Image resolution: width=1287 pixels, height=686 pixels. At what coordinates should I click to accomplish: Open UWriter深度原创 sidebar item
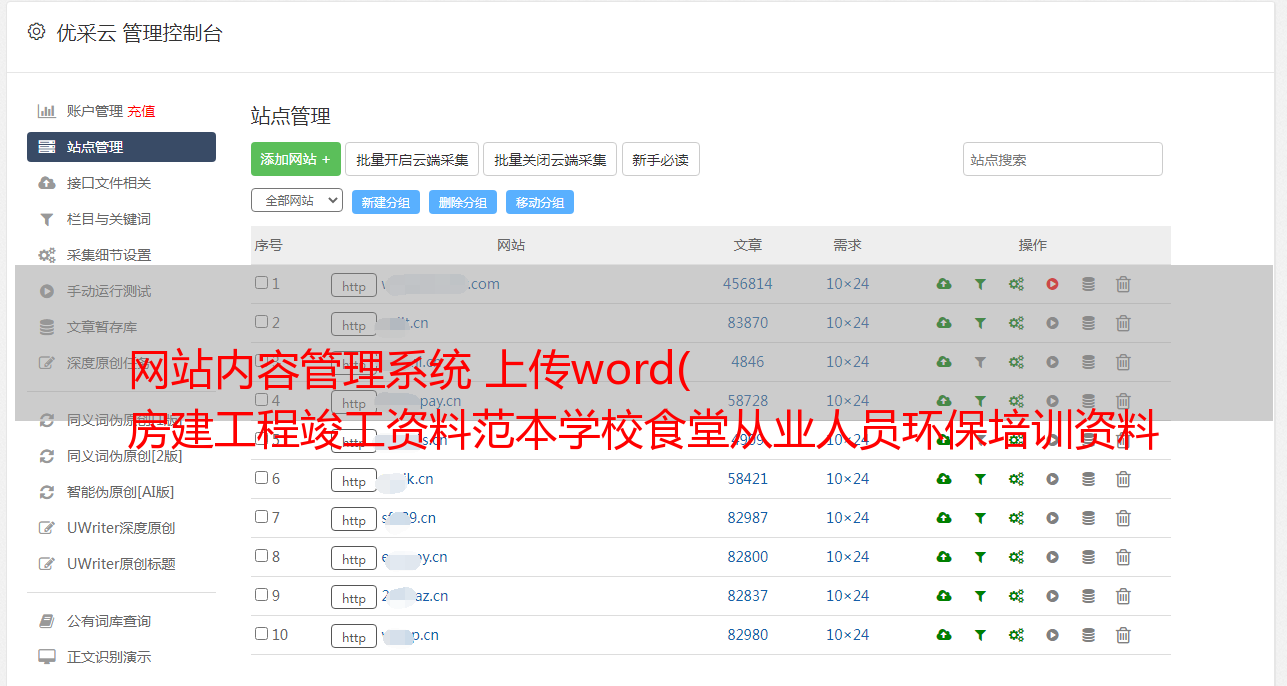[121, 528]
